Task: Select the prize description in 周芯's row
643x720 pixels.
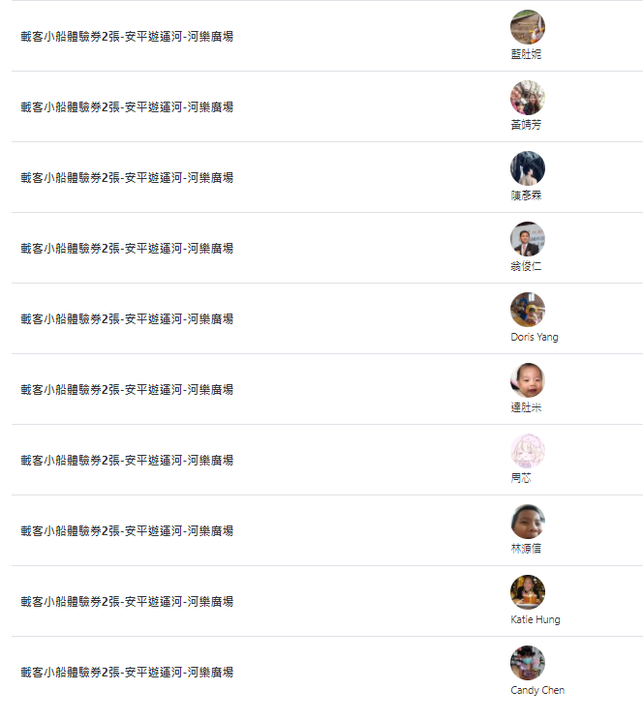Action: (127, 460)
